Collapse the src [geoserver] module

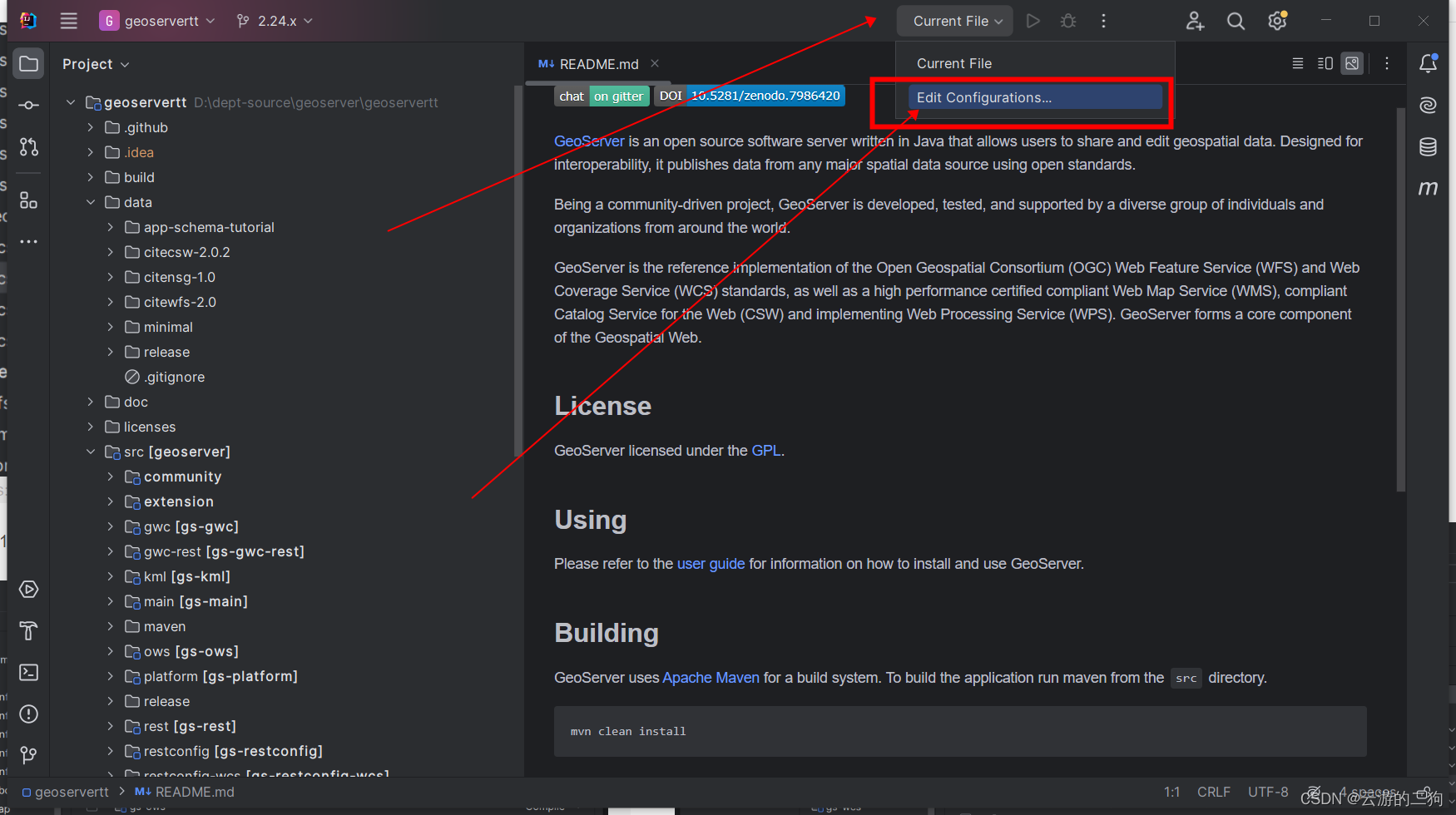pos(91,452)
